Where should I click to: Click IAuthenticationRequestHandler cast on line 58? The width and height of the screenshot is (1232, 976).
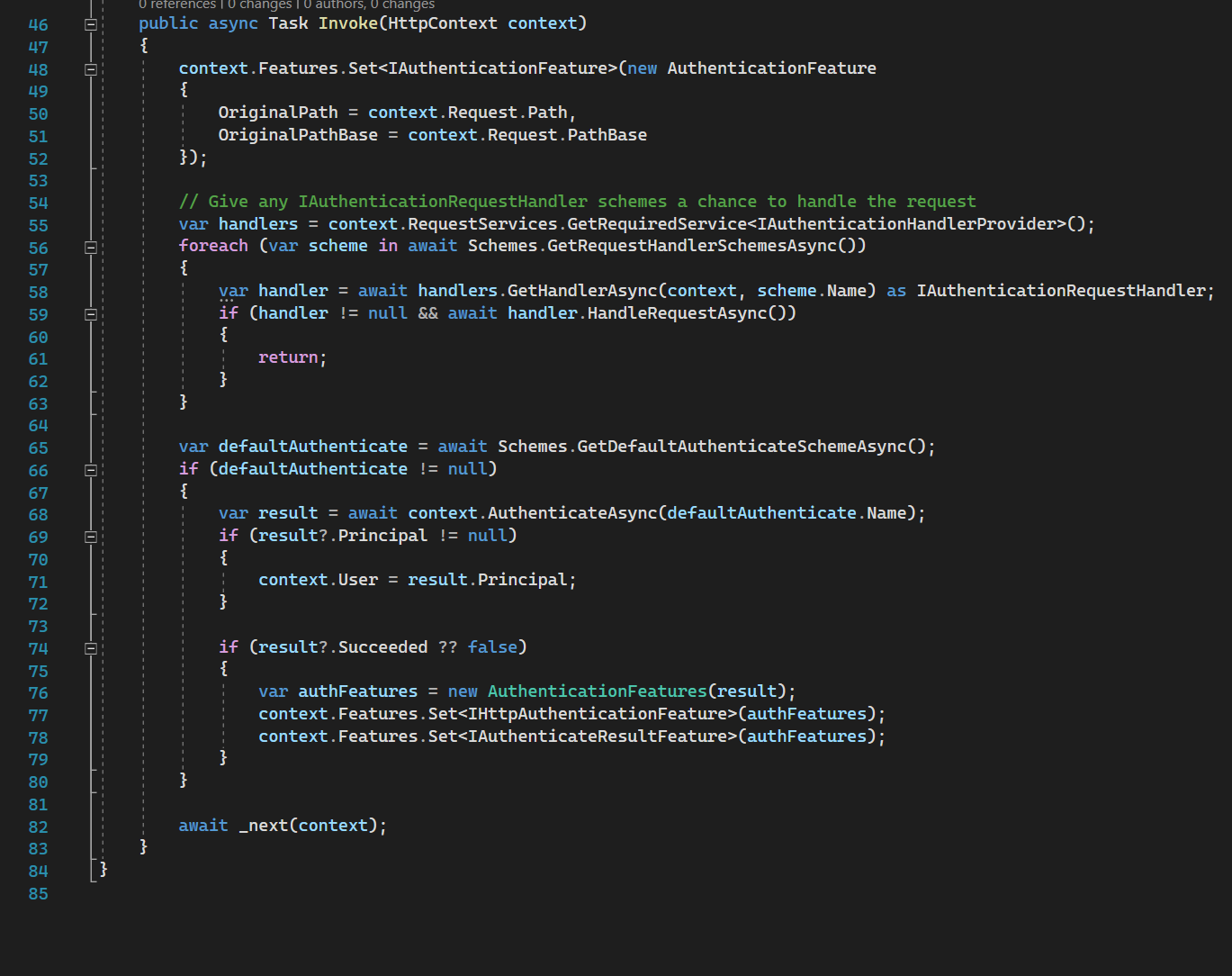[x=1061, y=291]
